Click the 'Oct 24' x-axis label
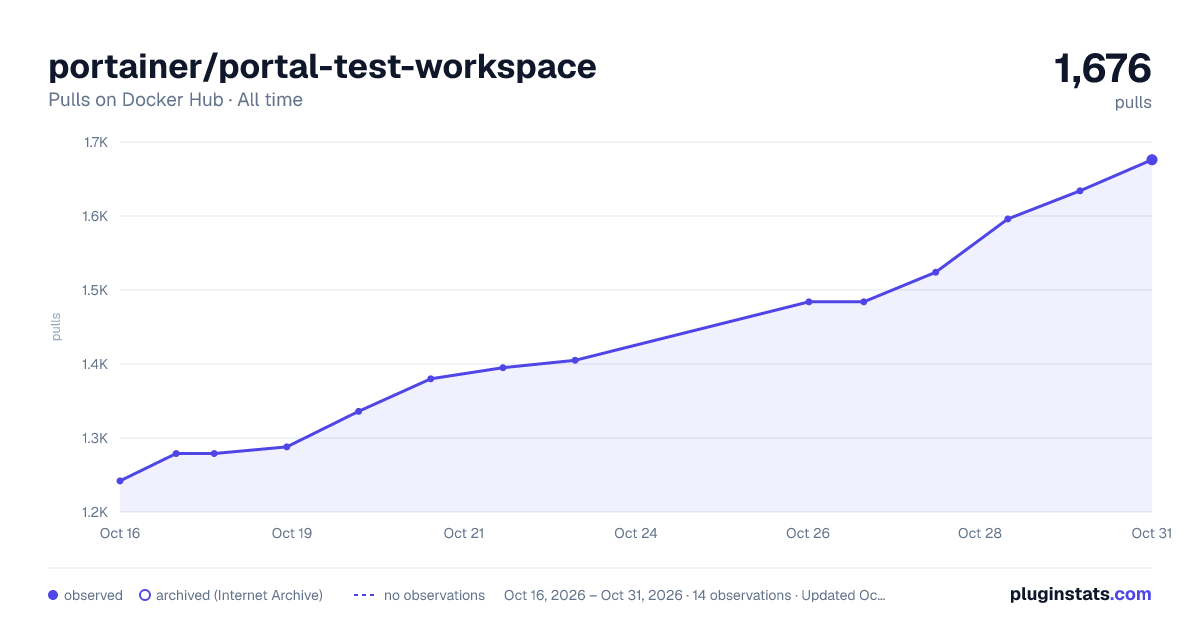Viewport: 1200px width, 630px height. 636,533
